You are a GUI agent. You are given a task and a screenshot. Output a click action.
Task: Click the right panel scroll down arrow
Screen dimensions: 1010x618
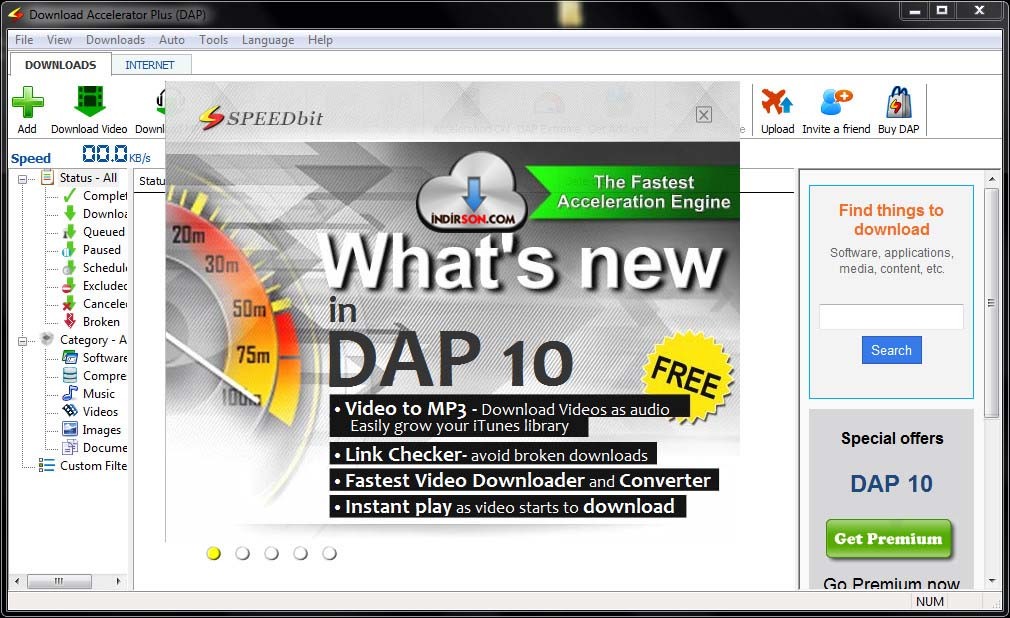coord(991,581)
